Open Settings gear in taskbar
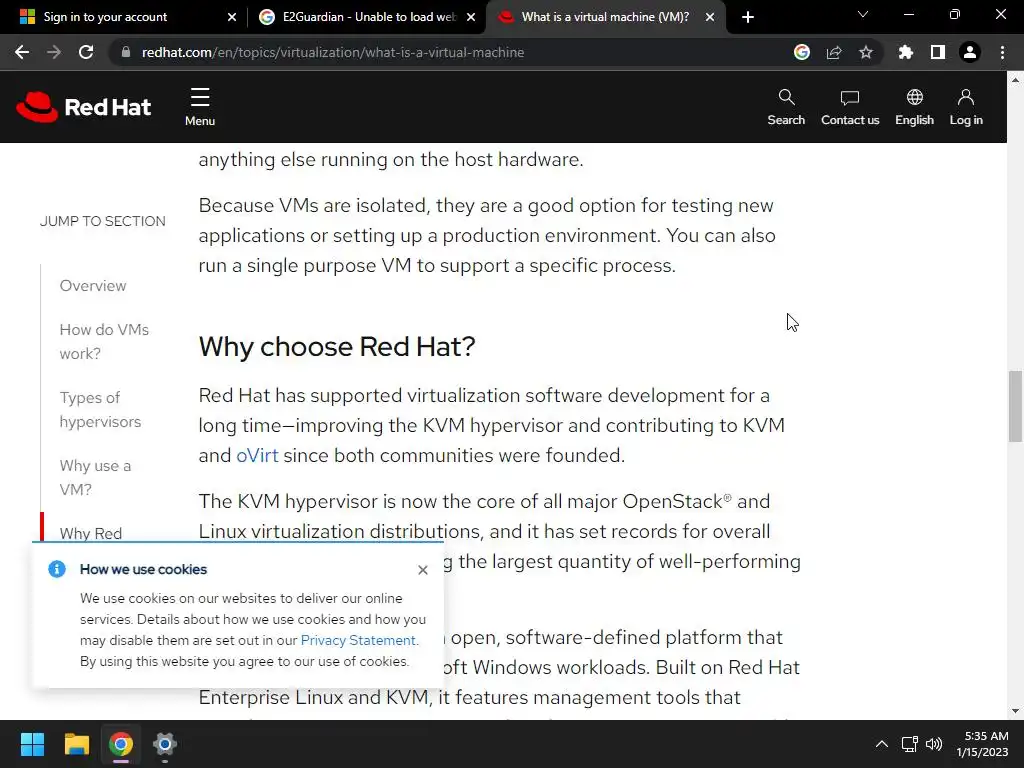Image resolution: width=1024 pixels, height=768 pixels. tap(165, 744)
